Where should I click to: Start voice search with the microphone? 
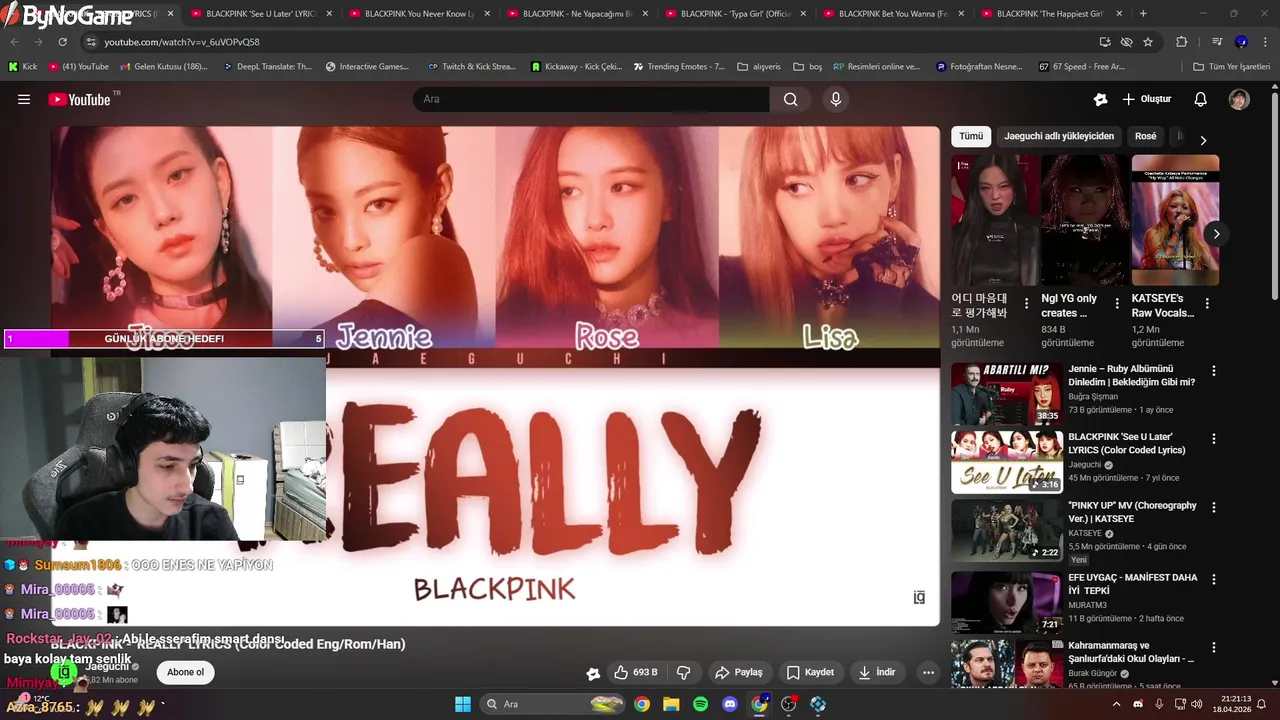[836, 99]
